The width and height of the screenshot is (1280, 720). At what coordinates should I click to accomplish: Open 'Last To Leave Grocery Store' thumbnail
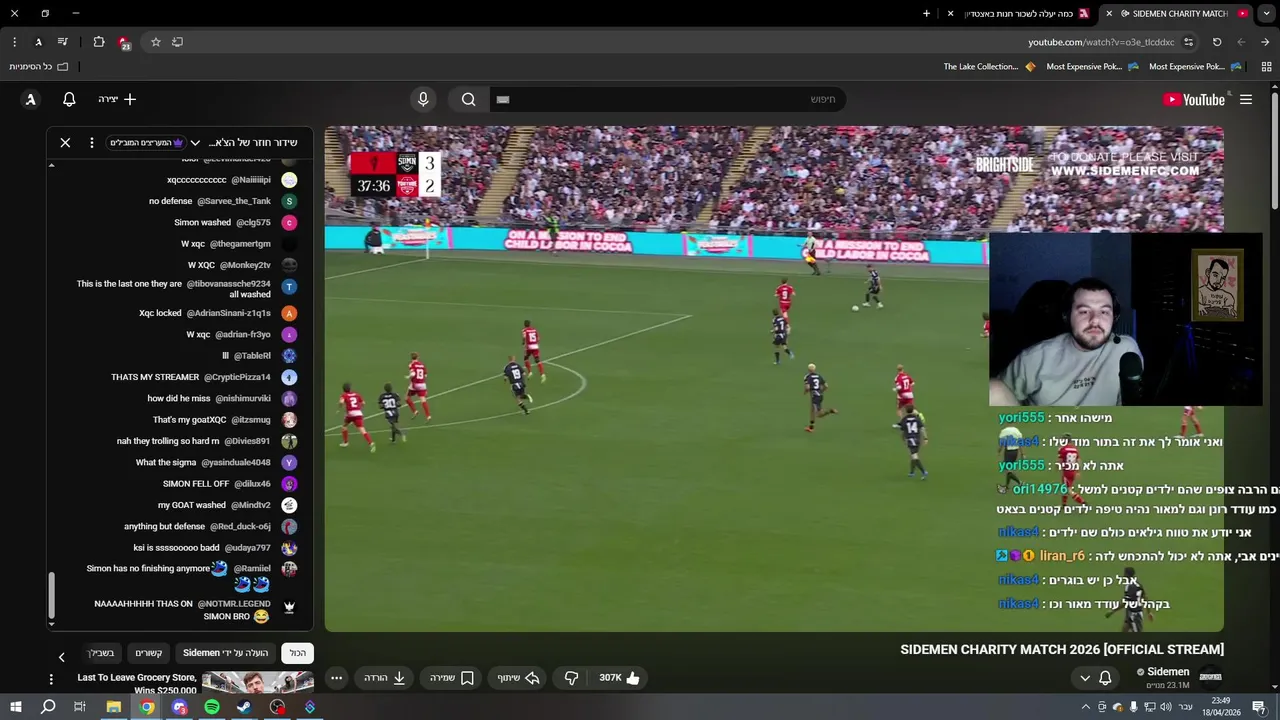click(258, 683)
